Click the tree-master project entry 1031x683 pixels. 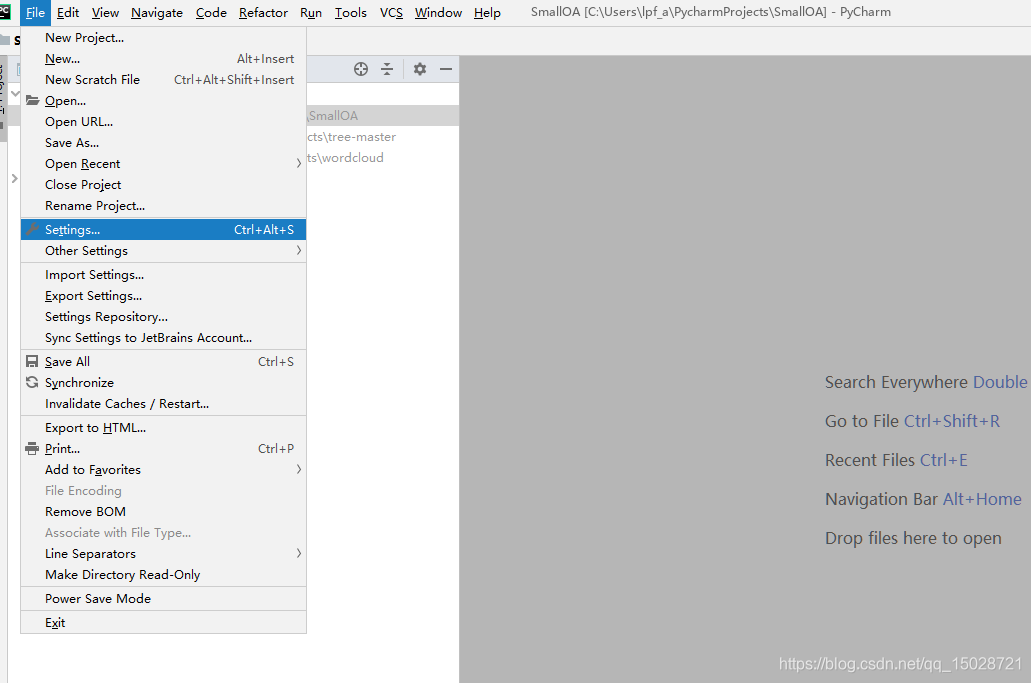(x=351, y=137)
